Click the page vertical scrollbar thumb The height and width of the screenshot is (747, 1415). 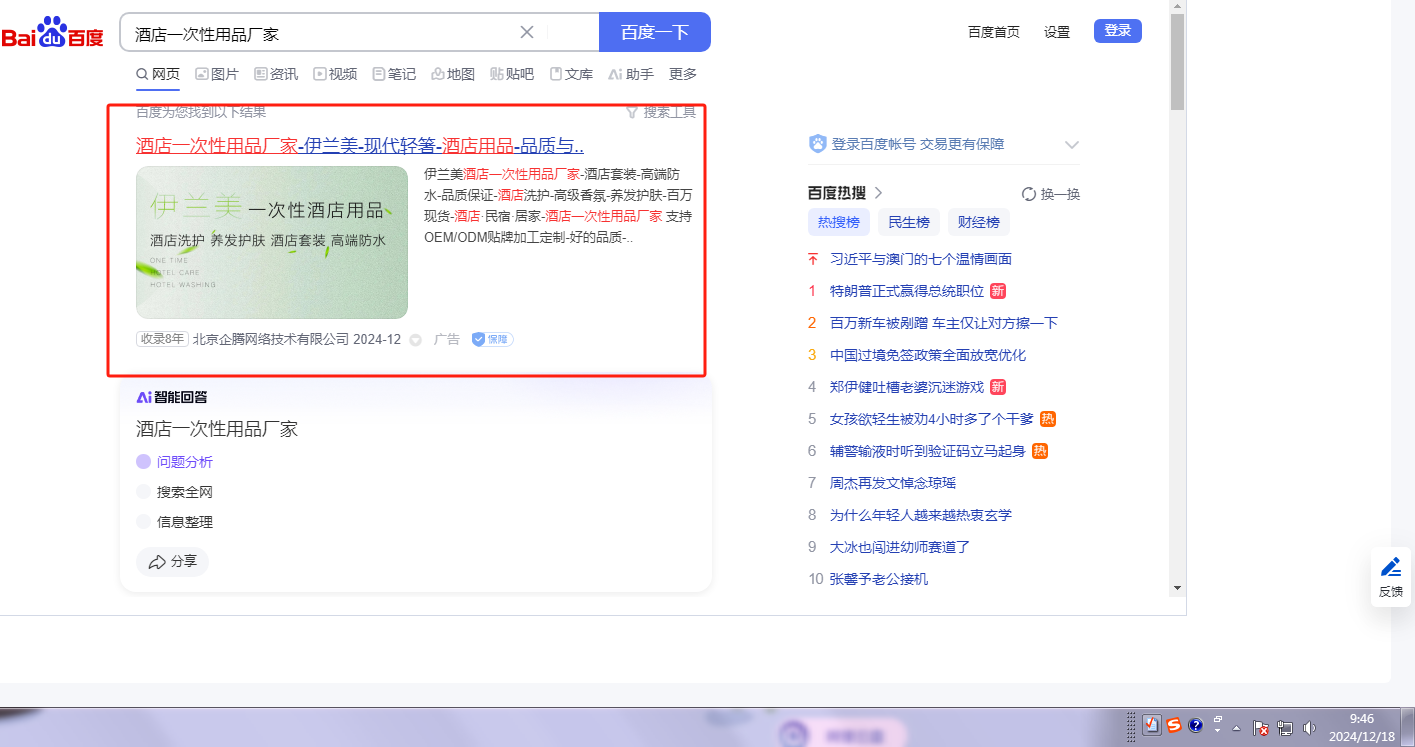point(1177,60)
